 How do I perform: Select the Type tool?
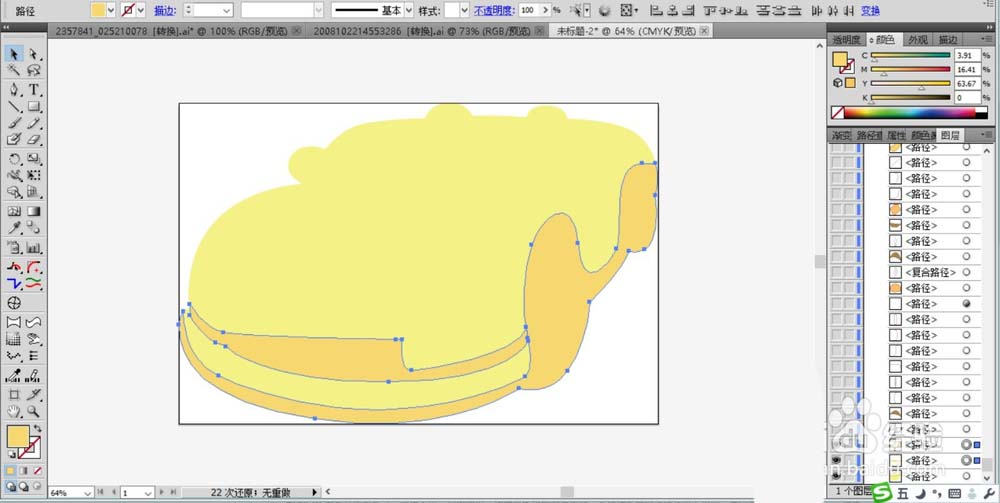(34, 89)
